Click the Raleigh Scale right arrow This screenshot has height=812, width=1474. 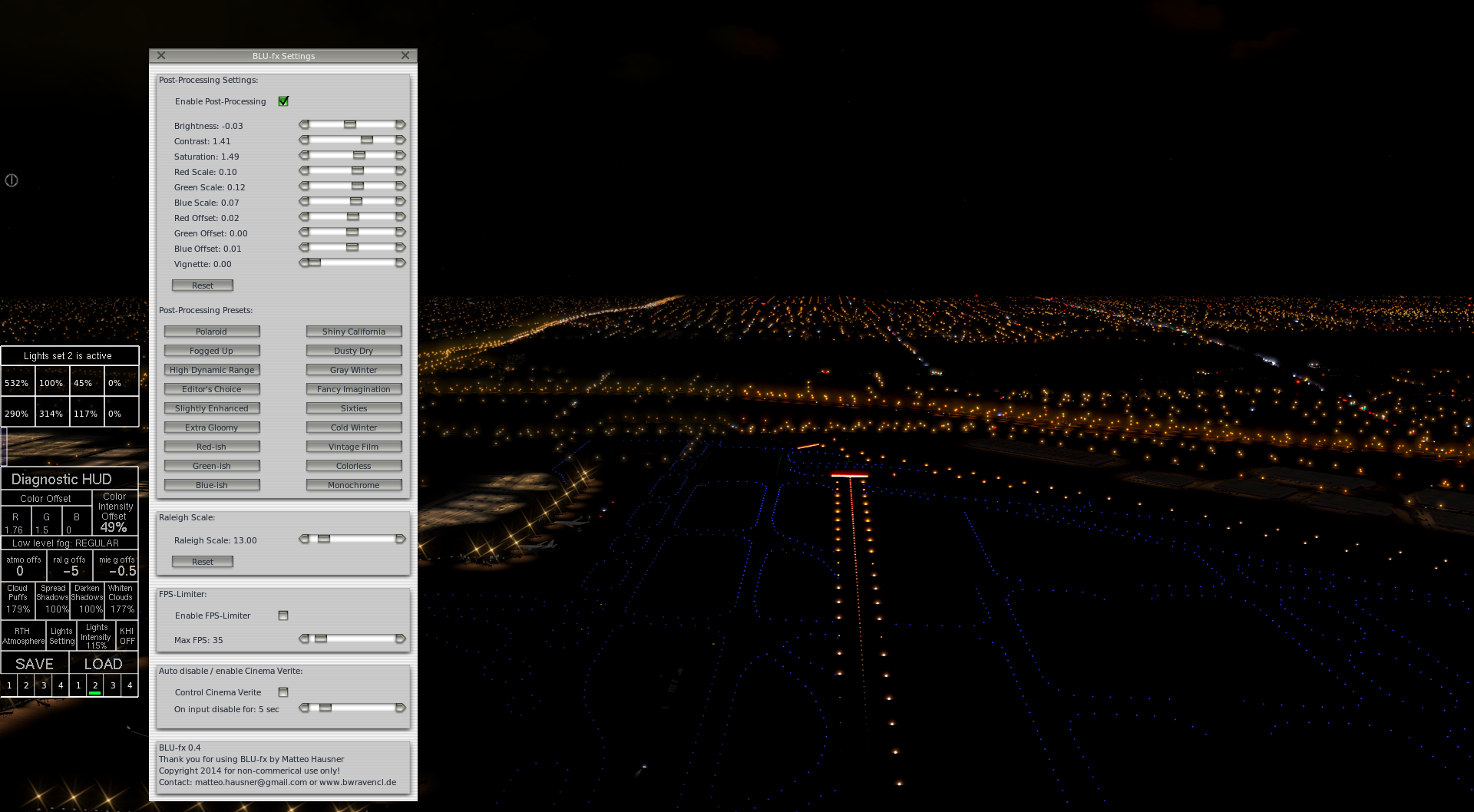coord(400,539)
